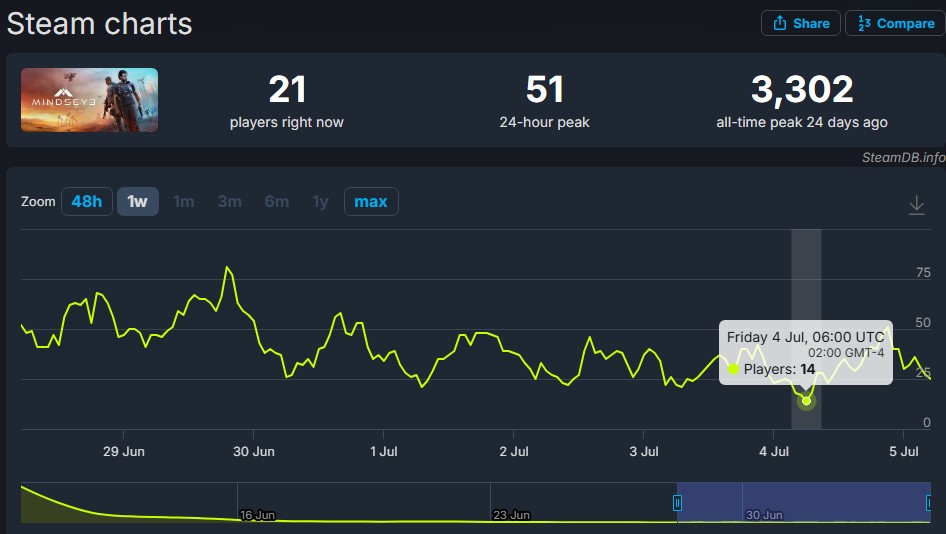946x534 pixels.
Task: Click the 3,302 all-time peak value
Action: pyautogui.click(x=802, y=89)
